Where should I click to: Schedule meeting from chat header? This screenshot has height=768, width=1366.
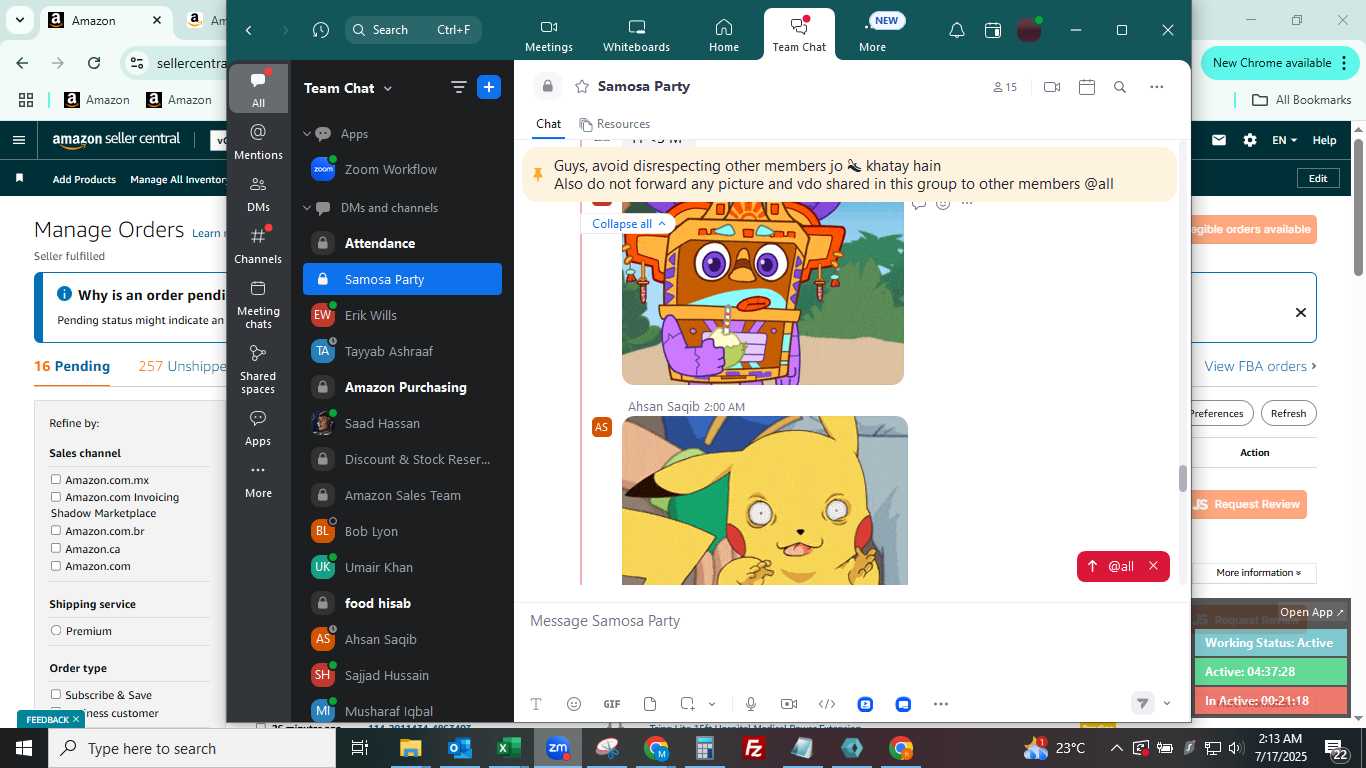point(1087,87)
